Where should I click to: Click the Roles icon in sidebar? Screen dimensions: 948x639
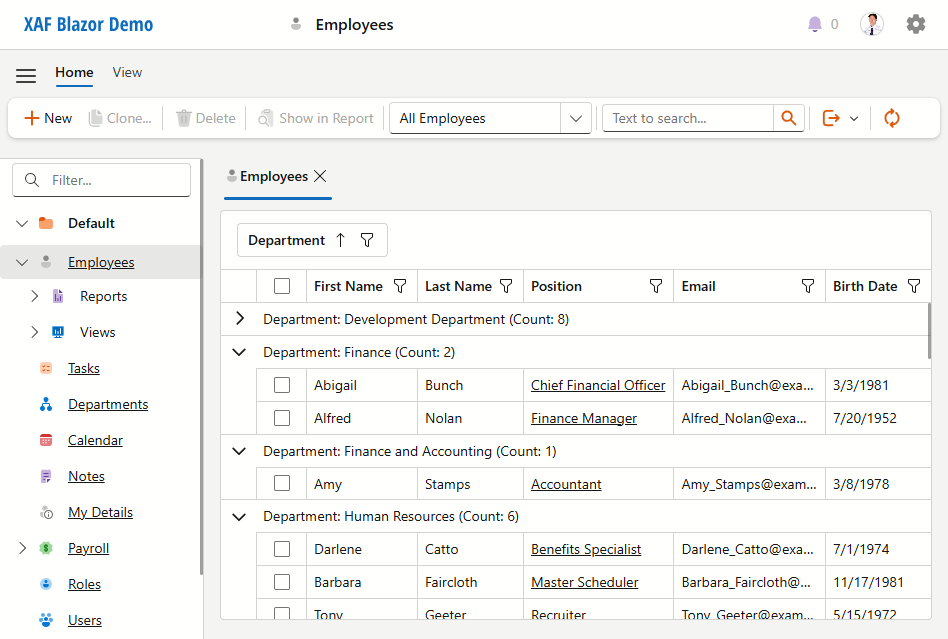coord(46,584)
